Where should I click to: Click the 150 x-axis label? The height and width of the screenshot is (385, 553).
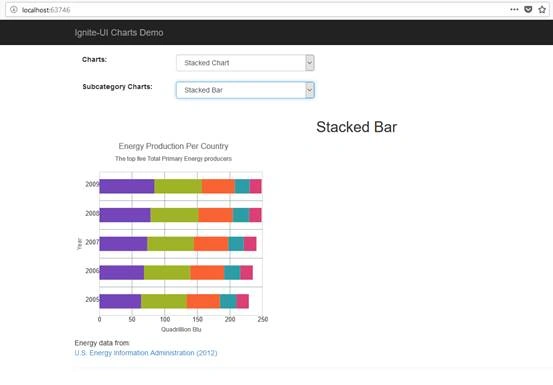(198, 319)
